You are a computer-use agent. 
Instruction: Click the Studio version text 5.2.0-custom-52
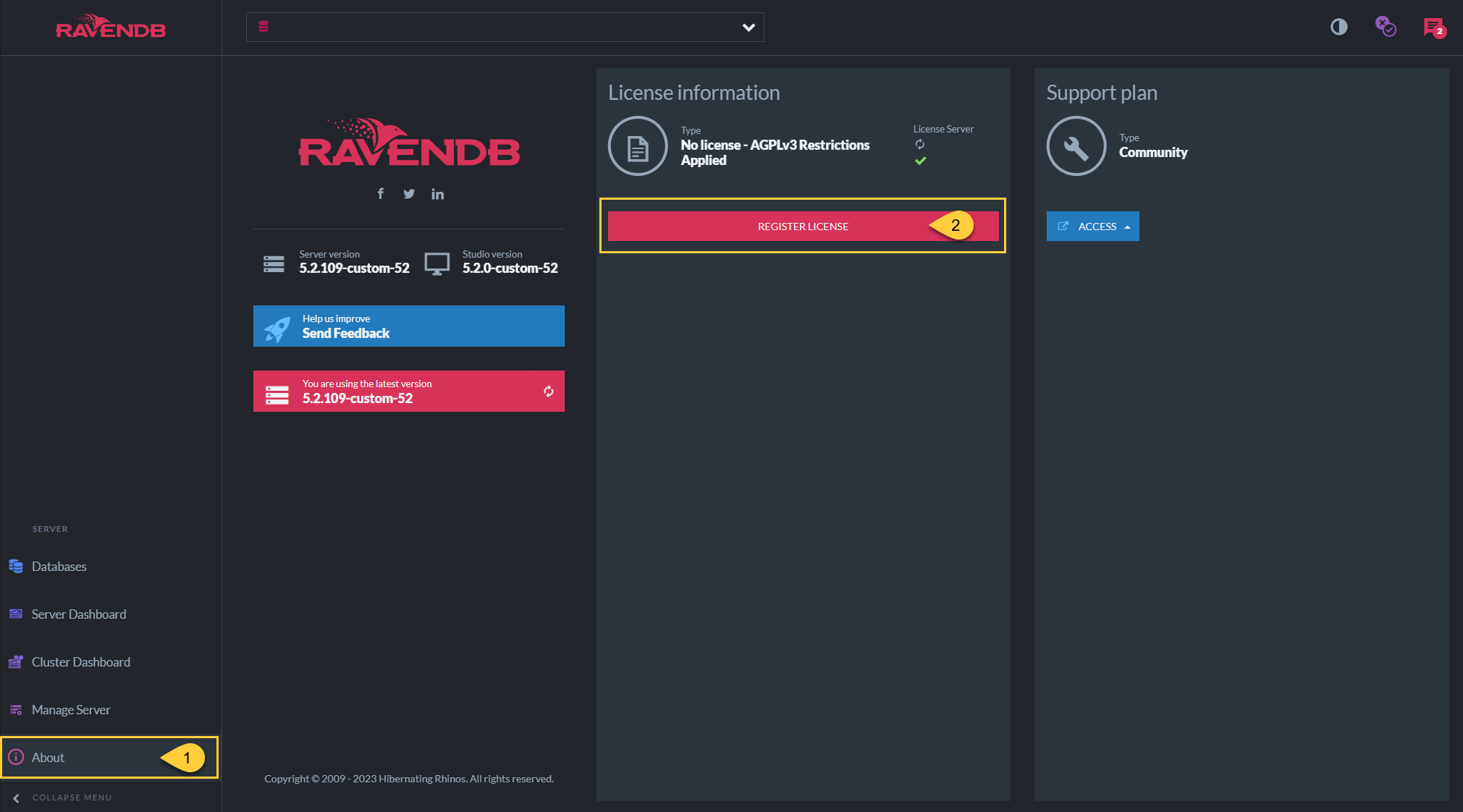510,268
